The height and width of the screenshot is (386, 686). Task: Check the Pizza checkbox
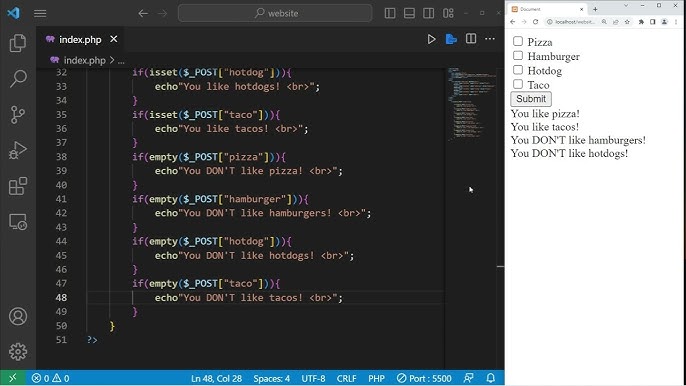click(518, 41)
